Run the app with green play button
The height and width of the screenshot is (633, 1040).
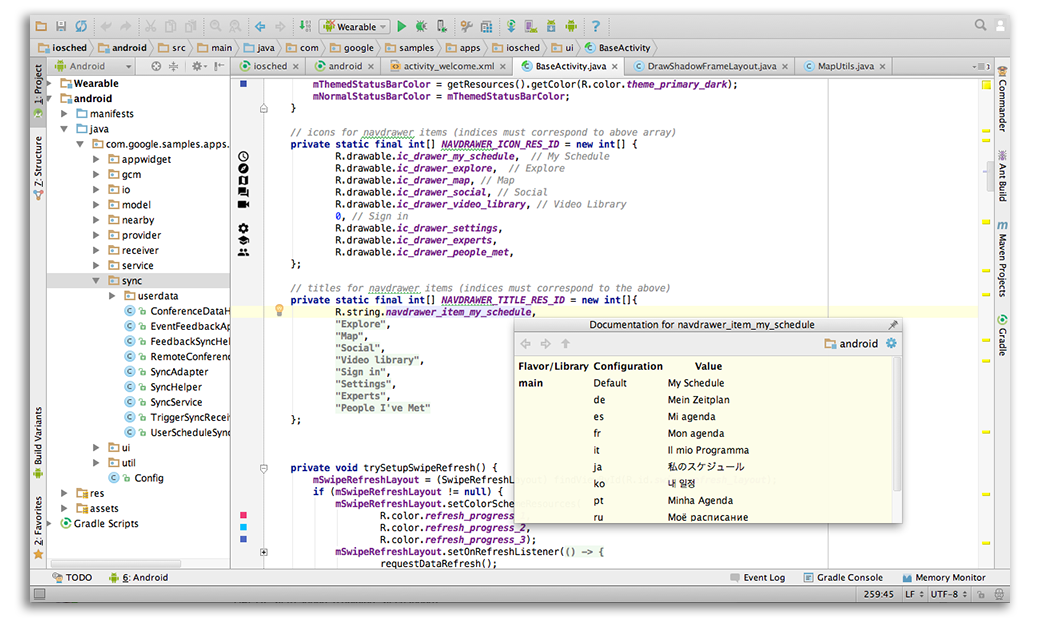coord(401,27)
